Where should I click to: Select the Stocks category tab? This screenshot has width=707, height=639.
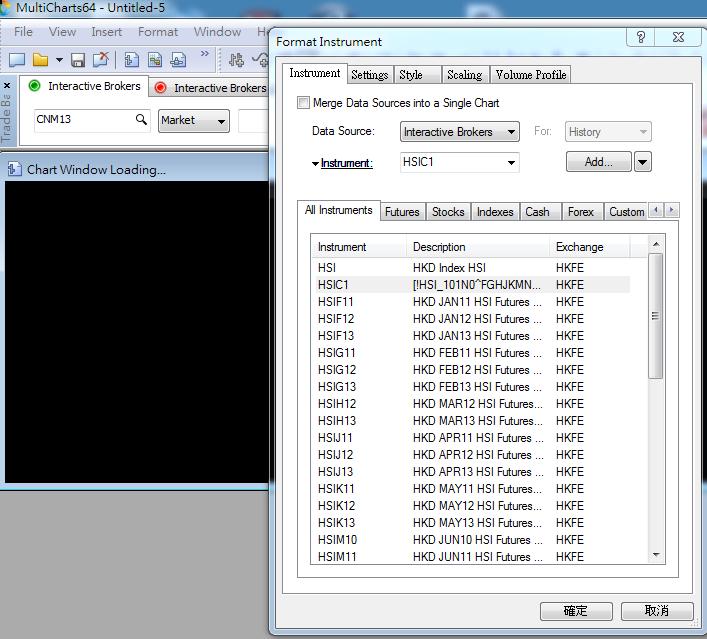tap(448, 211)
